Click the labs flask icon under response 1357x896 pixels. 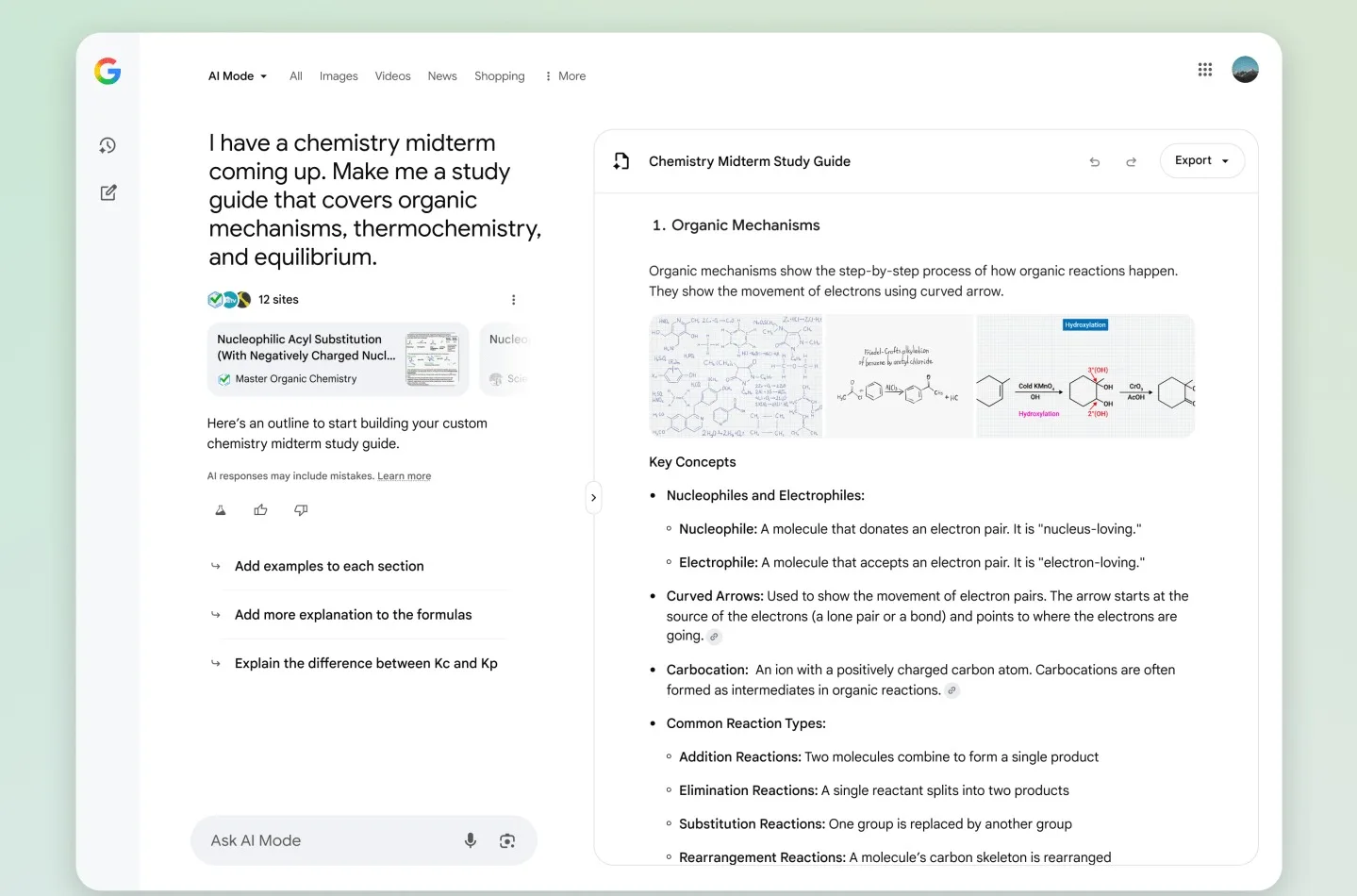pyautogui.click(x=221, y=510)
